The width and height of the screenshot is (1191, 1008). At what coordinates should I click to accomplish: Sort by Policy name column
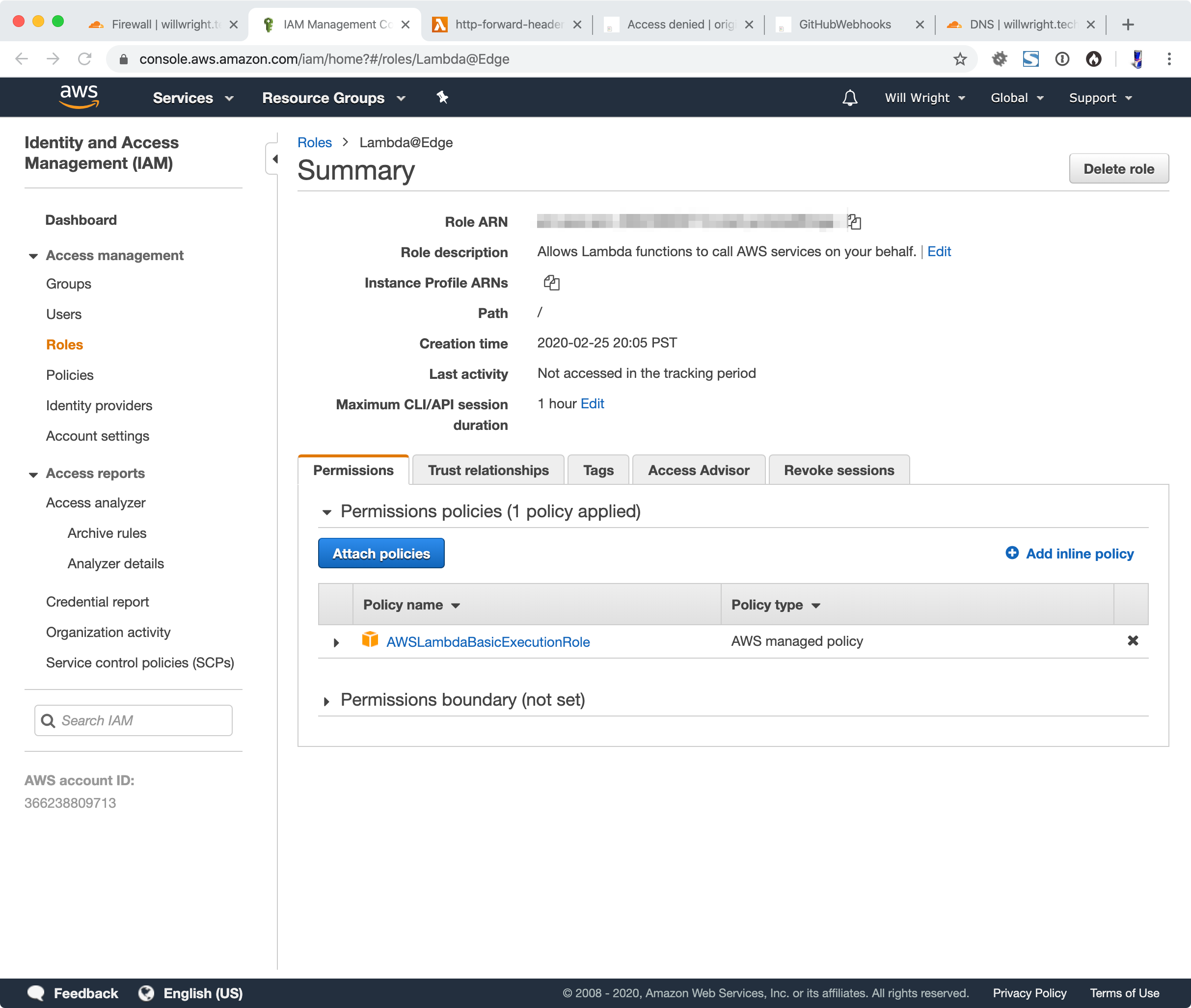(x=411, y=605)
